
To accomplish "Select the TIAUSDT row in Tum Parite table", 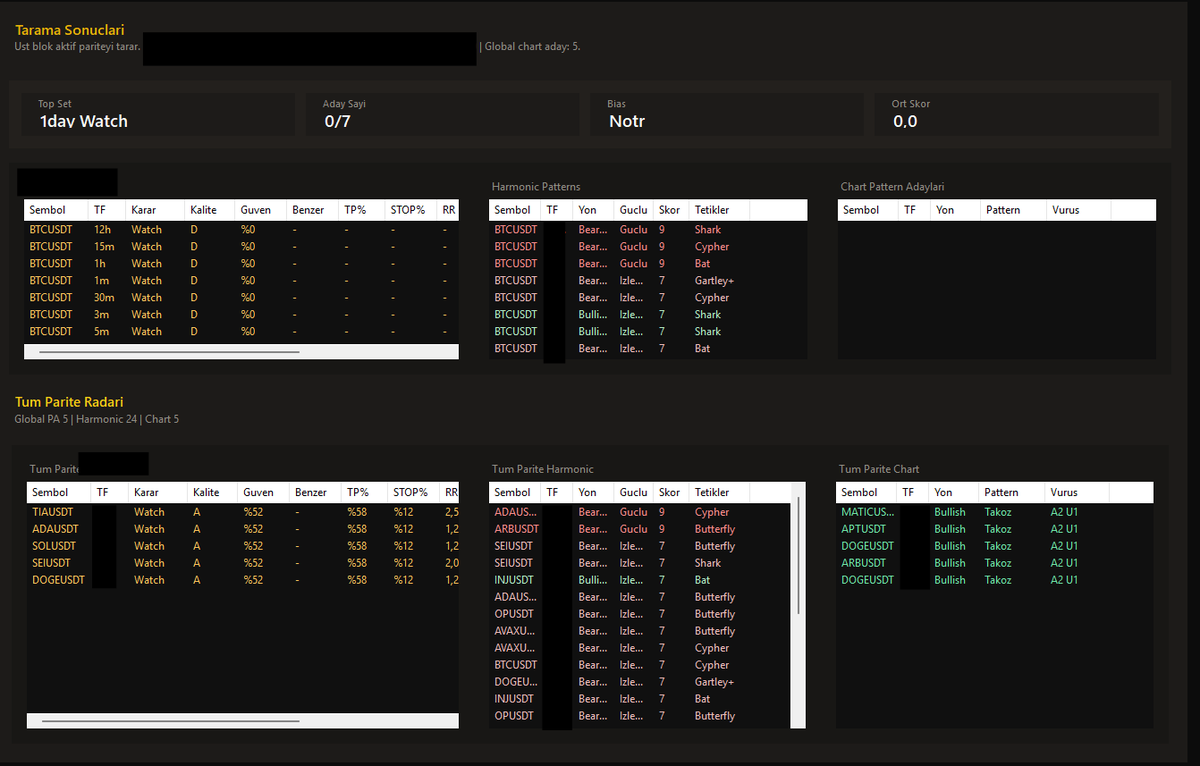I will [x=241, y=511].
